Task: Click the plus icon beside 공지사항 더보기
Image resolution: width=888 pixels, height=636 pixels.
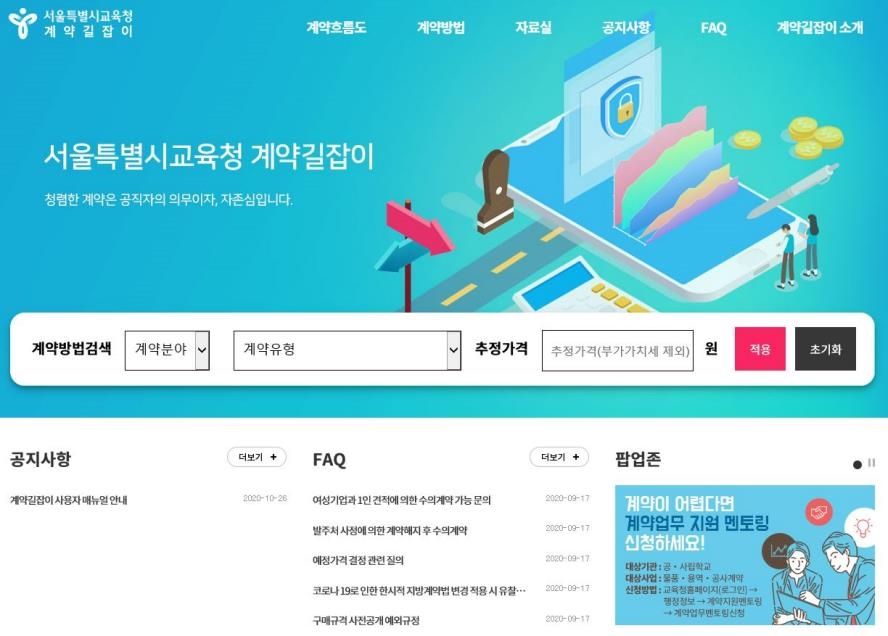Action: click(274, 457)
